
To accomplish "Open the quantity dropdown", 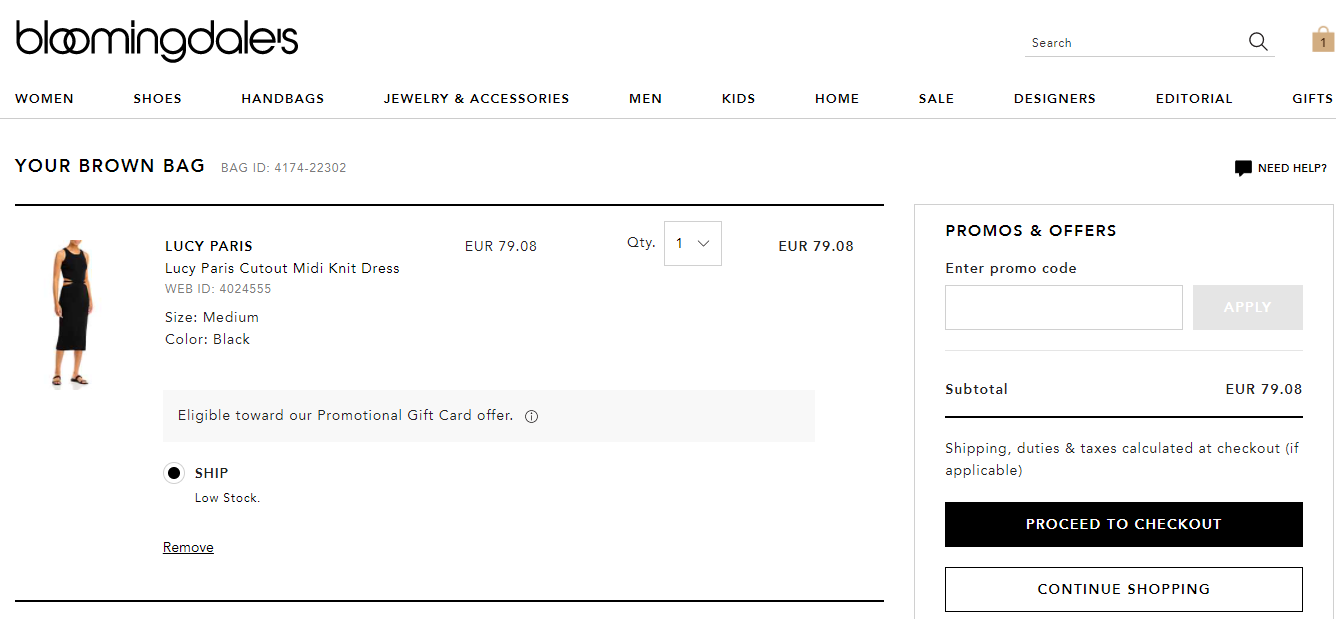I will (692, 243).
